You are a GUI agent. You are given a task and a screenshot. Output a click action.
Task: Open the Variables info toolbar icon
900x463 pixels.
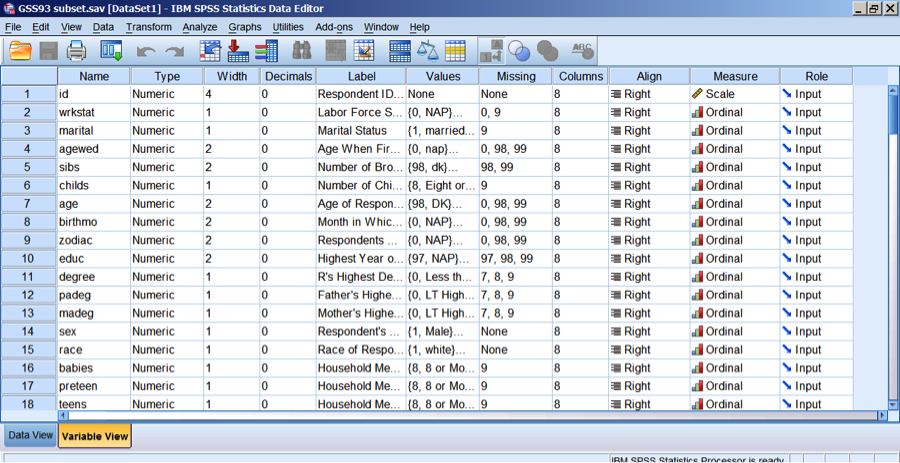tap(266, 51)
